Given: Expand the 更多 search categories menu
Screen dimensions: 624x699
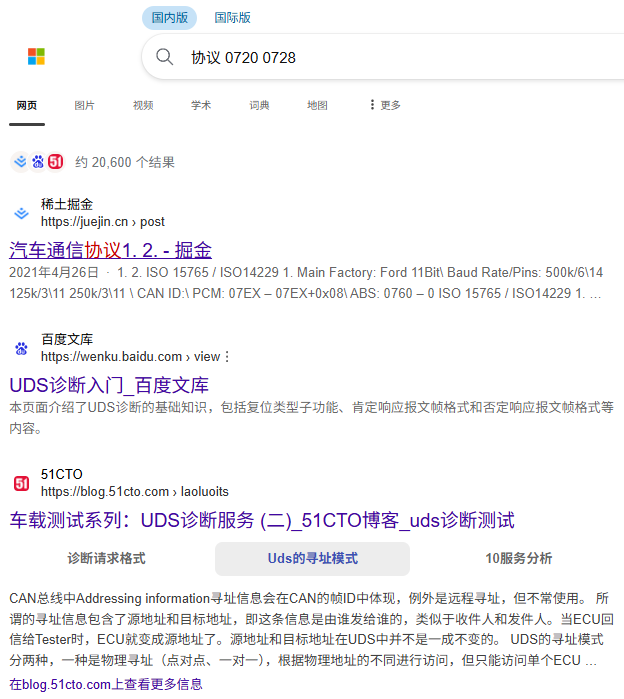Looking at the screenshot, I should point(385,105).
